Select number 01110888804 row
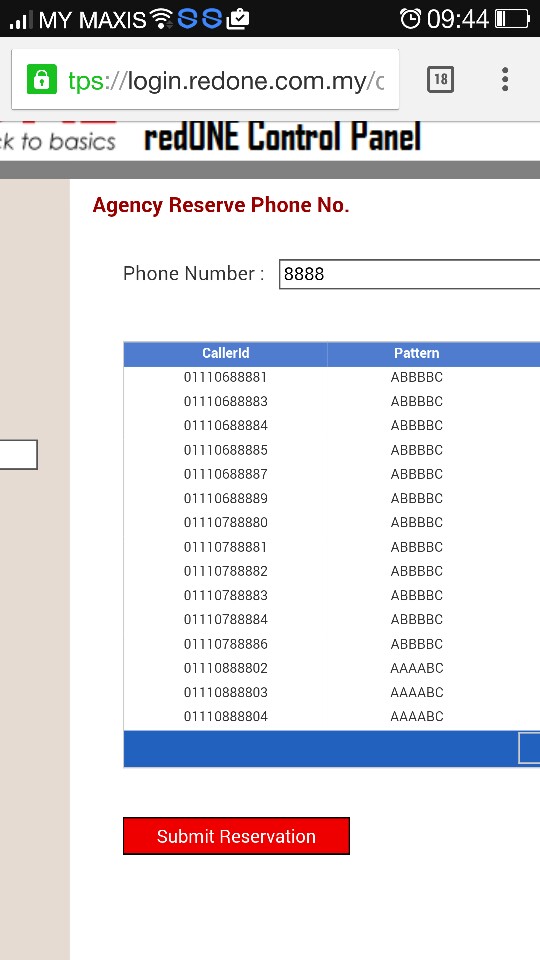 pos(332,716)
